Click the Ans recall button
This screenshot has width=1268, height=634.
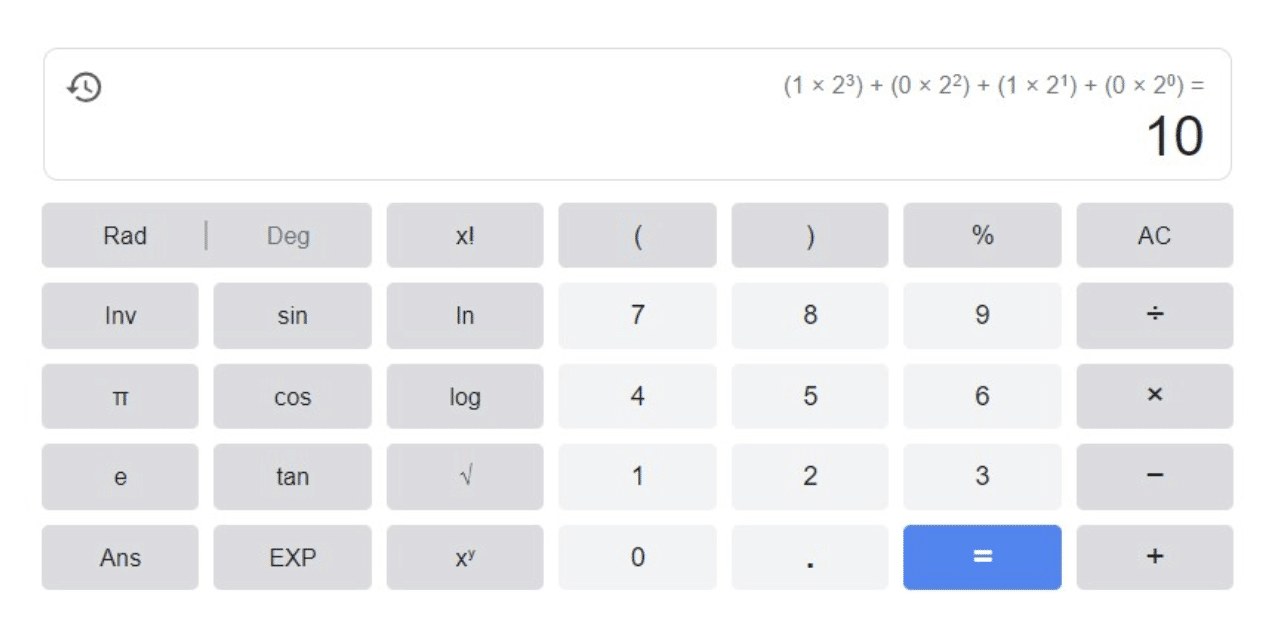(x=119, y=558)
